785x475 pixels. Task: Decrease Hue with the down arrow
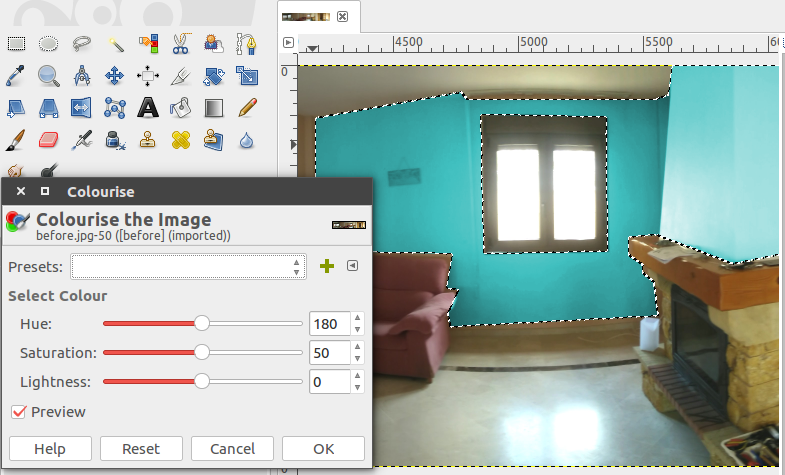click(x=357, y=329)
